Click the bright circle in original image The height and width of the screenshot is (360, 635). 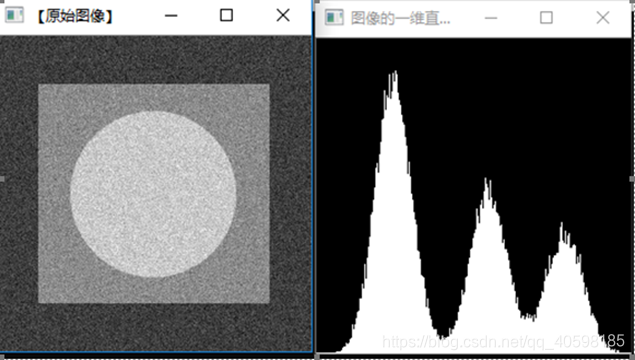(x=153, y=194)
